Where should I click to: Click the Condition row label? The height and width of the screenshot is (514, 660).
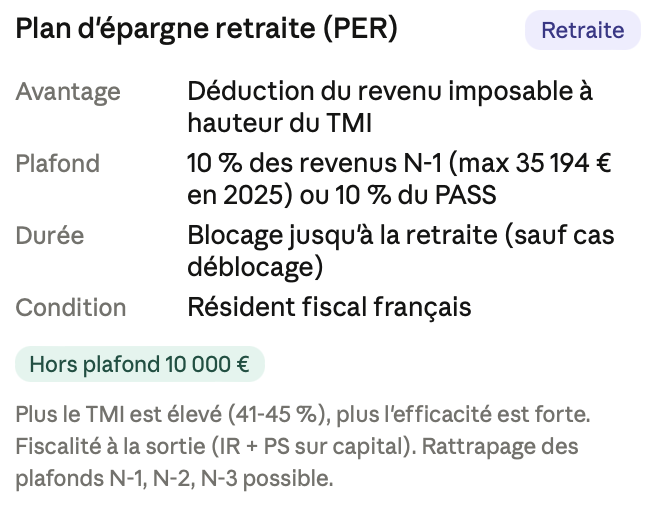71,307
